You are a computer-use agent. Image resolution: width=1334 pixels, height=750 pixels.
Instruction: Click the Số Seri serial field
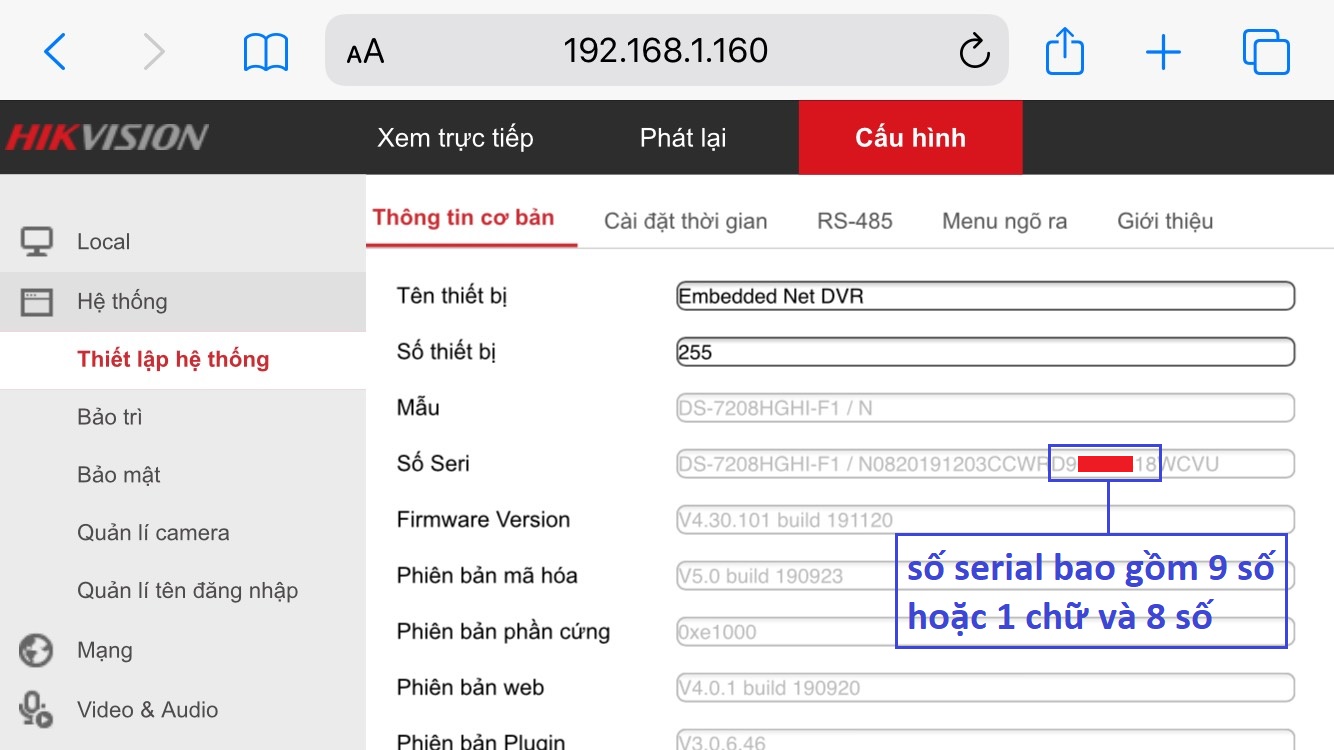(x=985, y=464)
